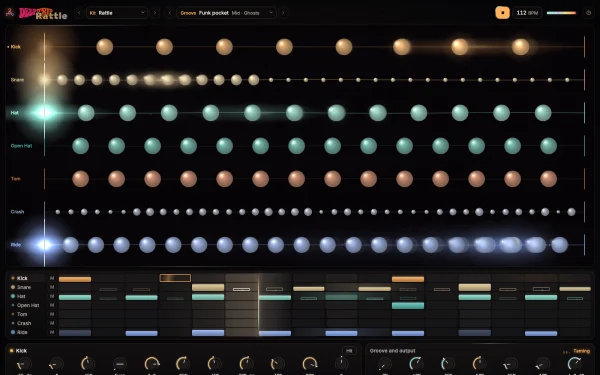This screenshot has width=600, height=375.
Task: Select the Open Hat track in the sequencer
Action: point(28,305)
